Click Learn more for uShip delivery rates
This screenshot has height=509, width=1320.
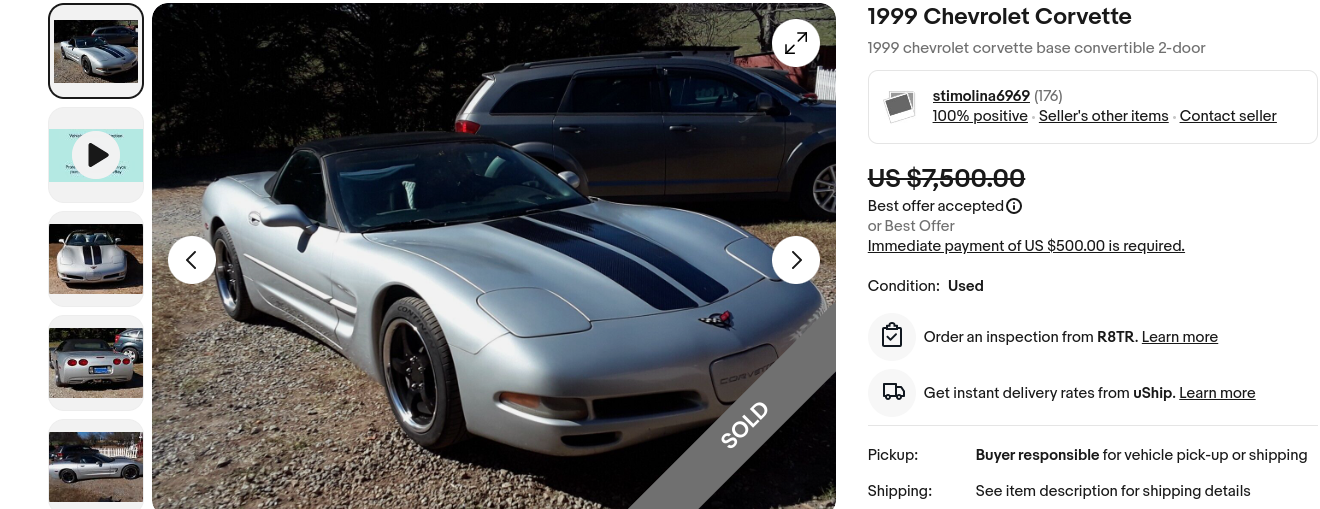[x=1217, y=393]
